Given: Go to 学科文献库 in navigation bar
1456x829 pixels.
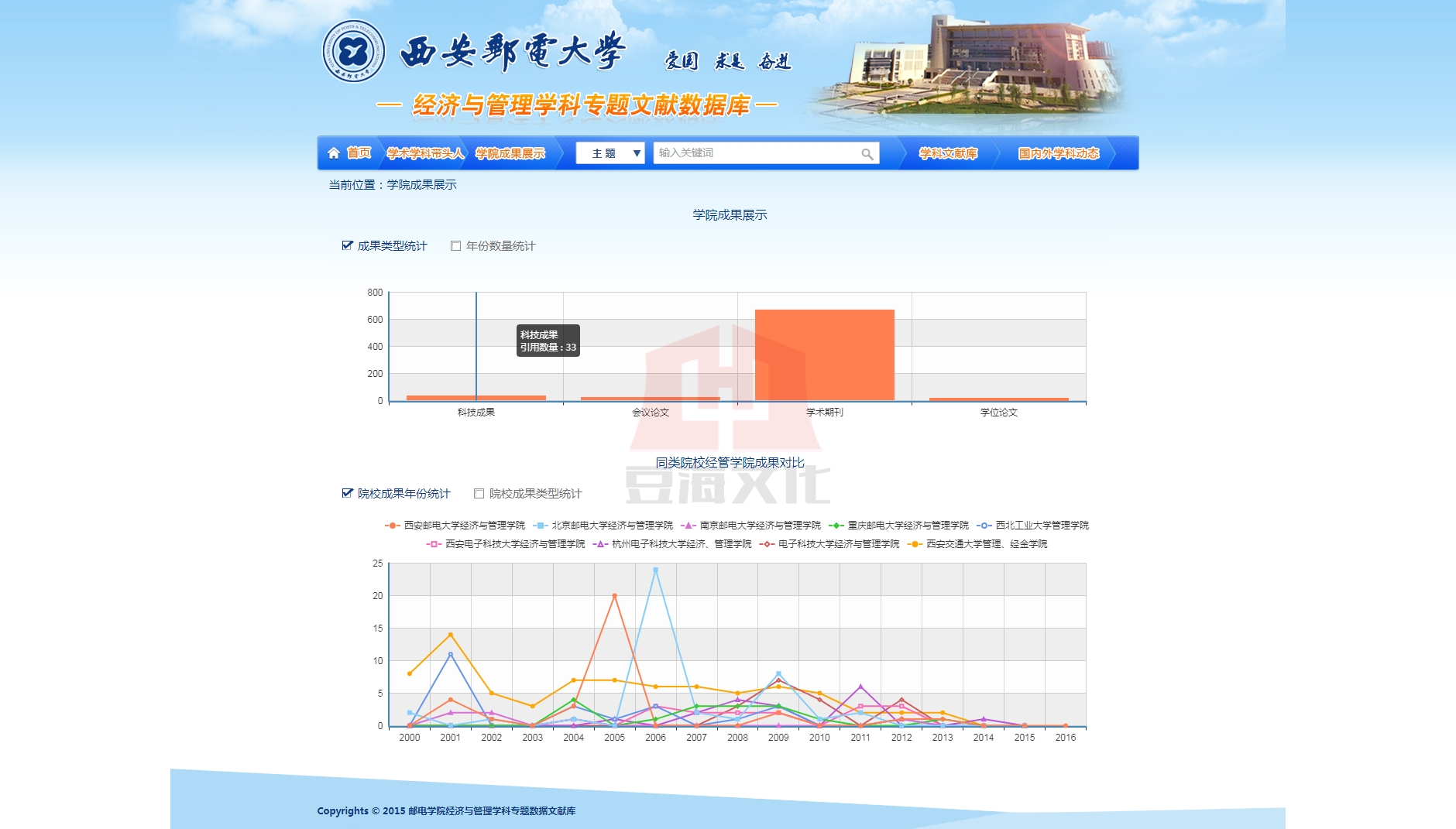Looking at the screenshot, I should click(948, 153).
